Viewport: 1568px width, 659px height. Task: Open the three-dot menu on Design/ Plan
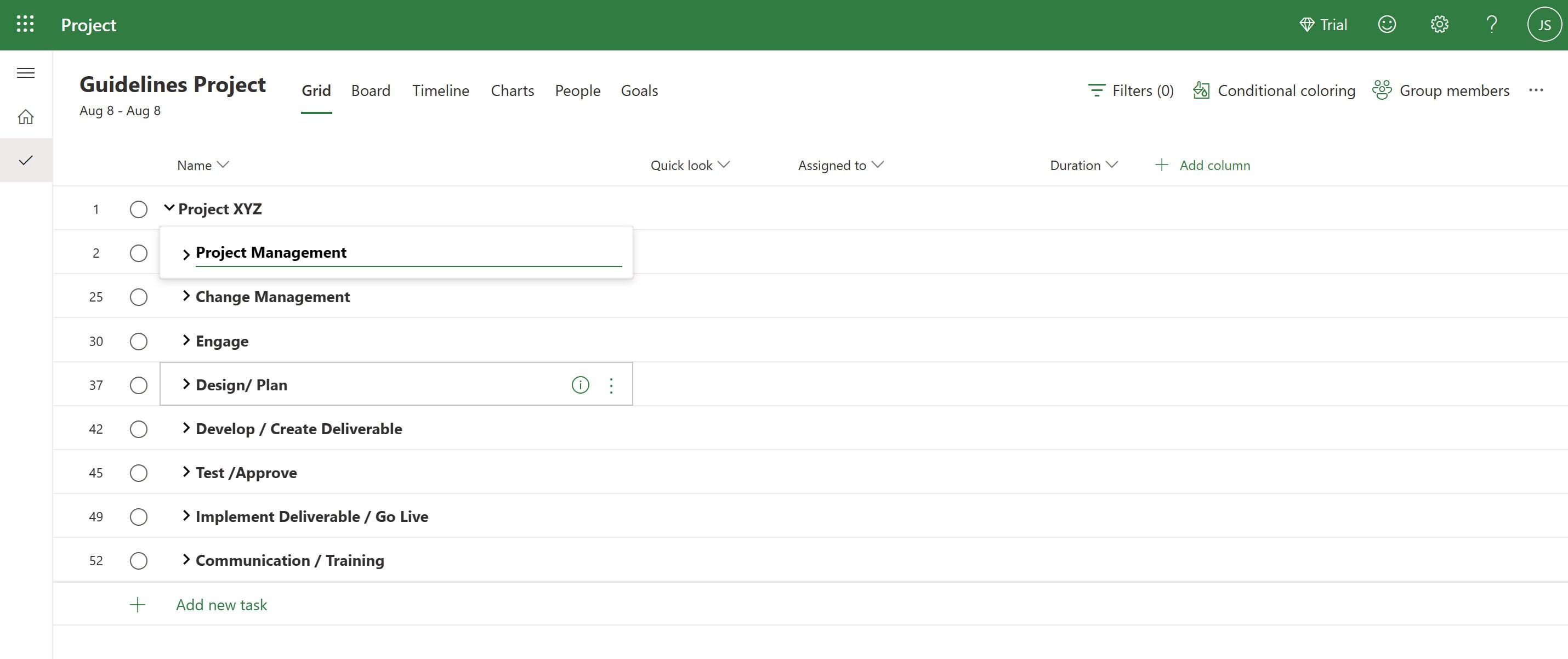[611, 384]
